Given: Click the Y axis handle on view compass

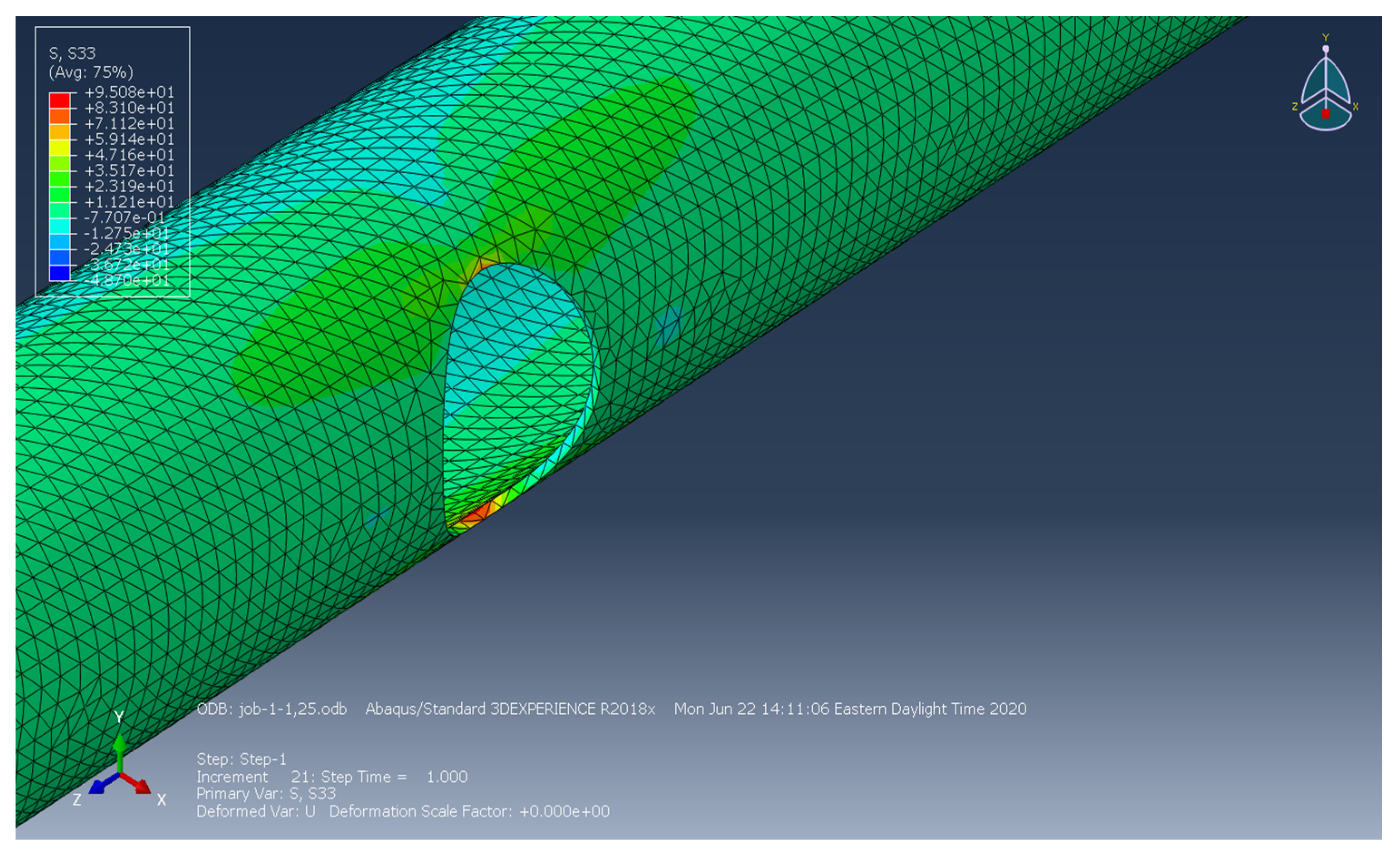Looking at the screenshot, I should coord(1326,49).
